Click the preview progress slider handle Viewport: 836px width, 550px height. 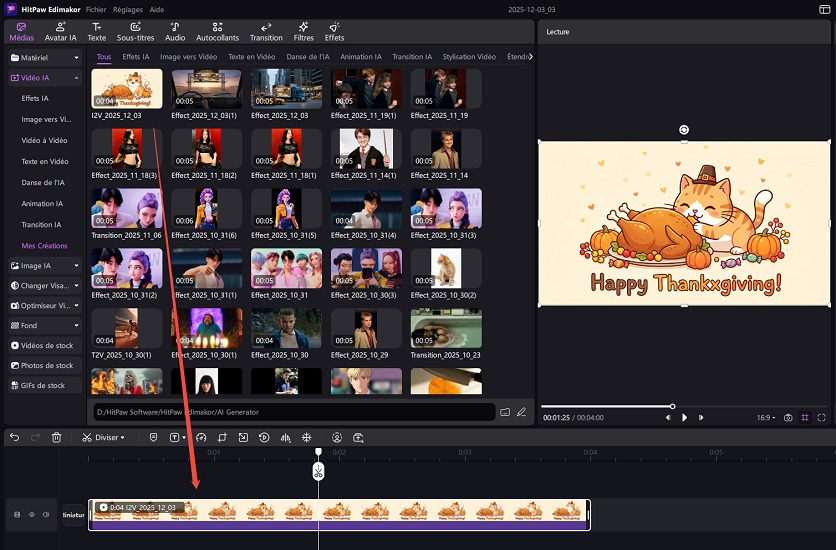point(672,406)
